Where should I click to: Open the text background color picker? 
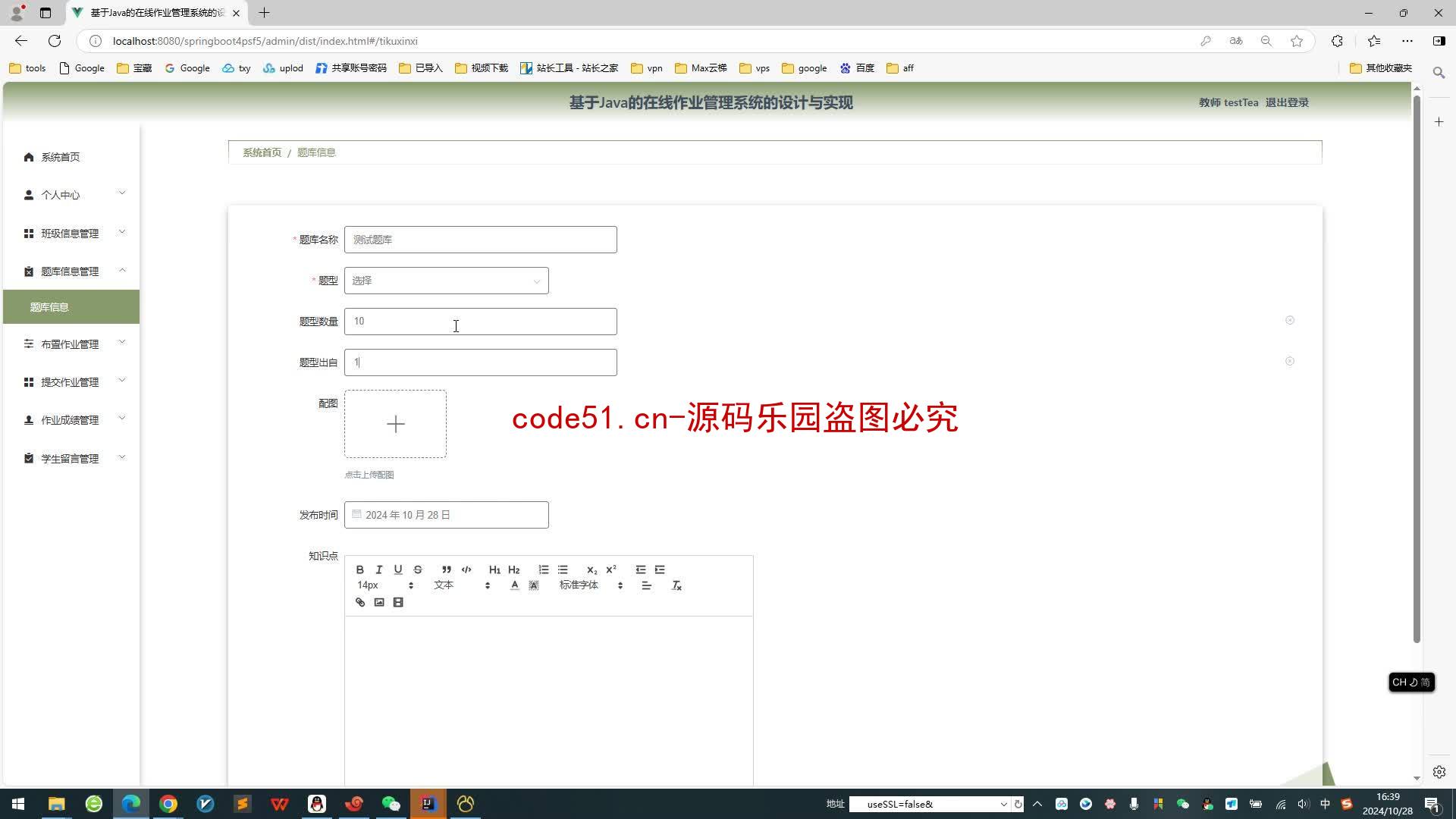pyautogui.click(x=534, y=585)
